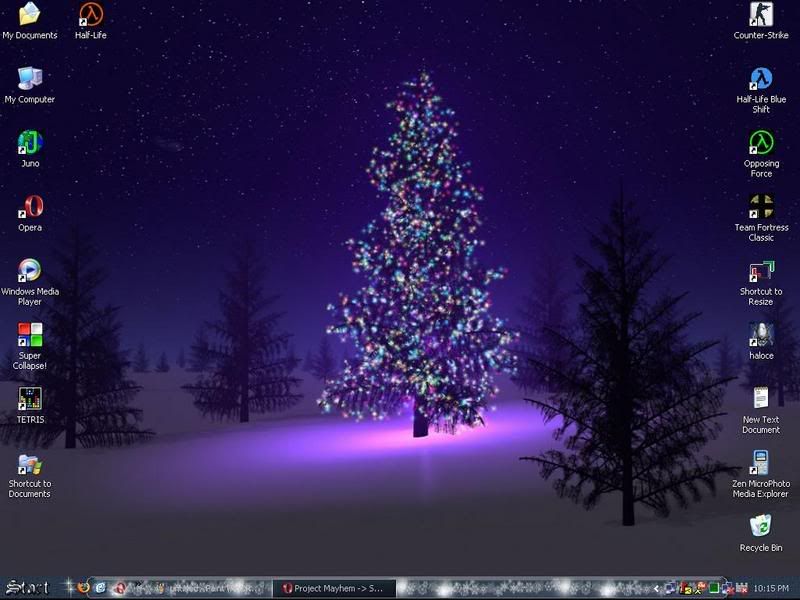Click the Super Collapse! game icon
Viewport: 800px width, 600px height.
pyautogui.click(x=30, y=335)
